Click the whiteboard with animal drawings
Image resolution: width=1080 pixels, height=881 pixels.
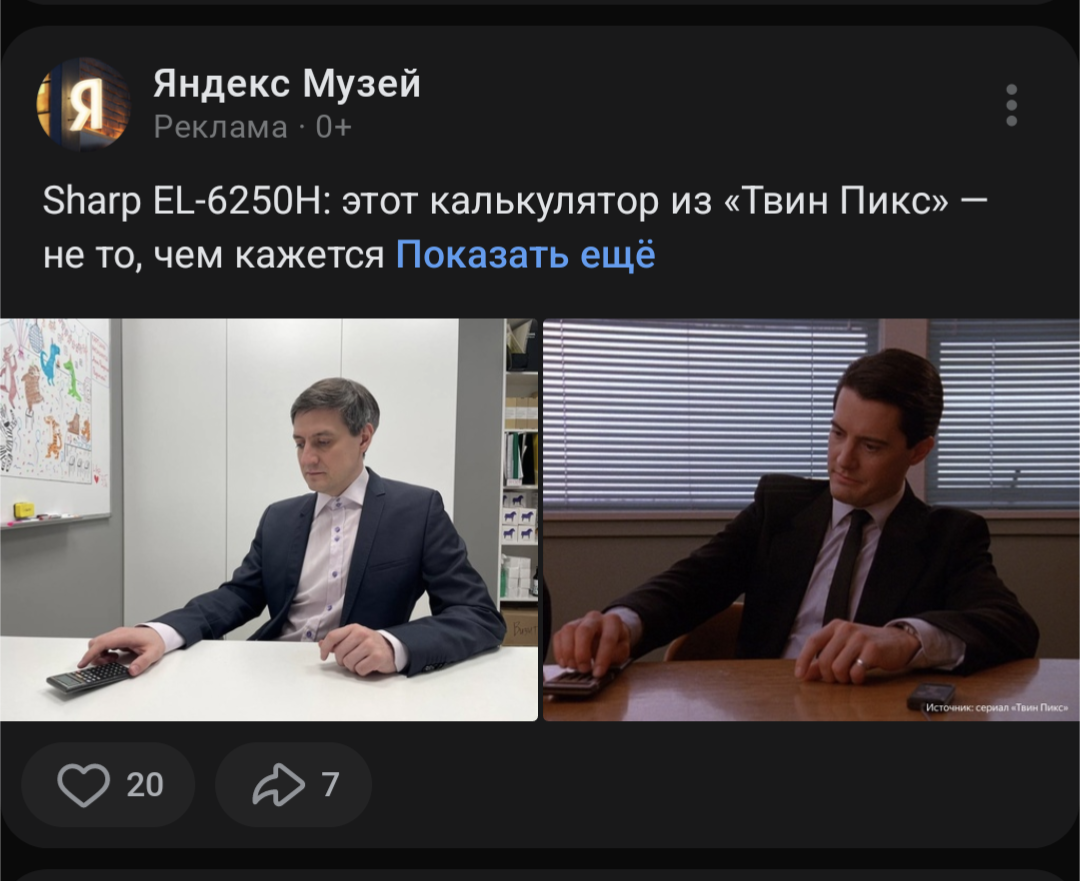(x=55, y=420)
